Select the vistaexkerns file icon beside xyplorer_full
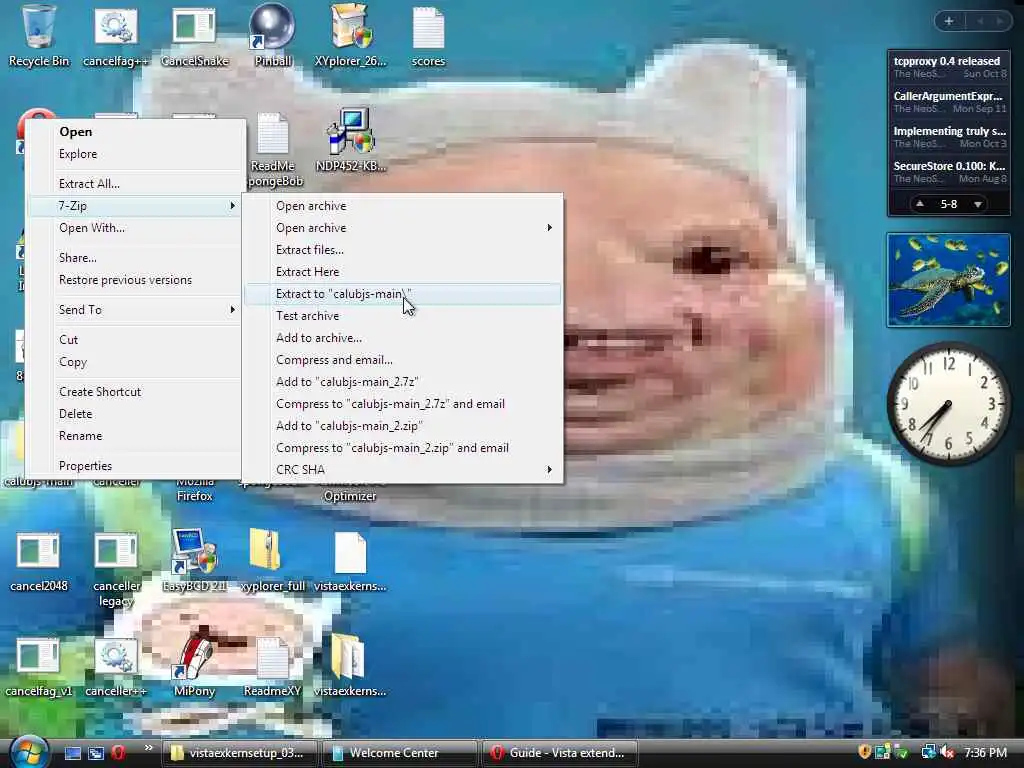Image resolution: width=1024 pixels, height=768 pixels. [350, 562]
